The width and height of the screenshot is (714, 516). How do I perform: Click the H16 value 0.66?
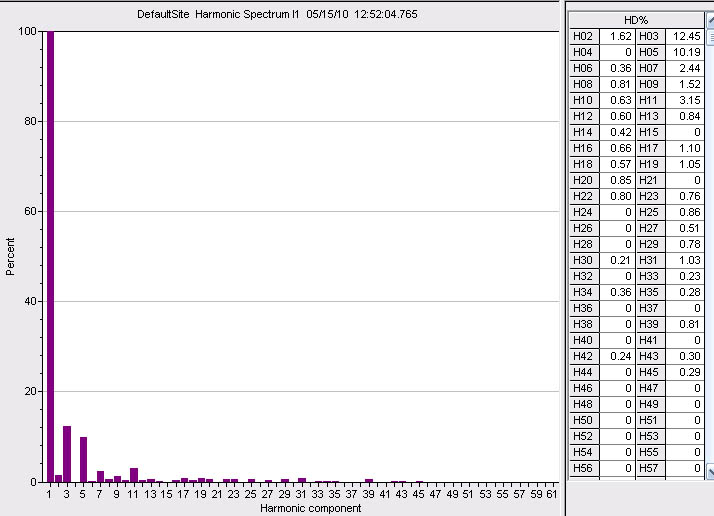617,148
